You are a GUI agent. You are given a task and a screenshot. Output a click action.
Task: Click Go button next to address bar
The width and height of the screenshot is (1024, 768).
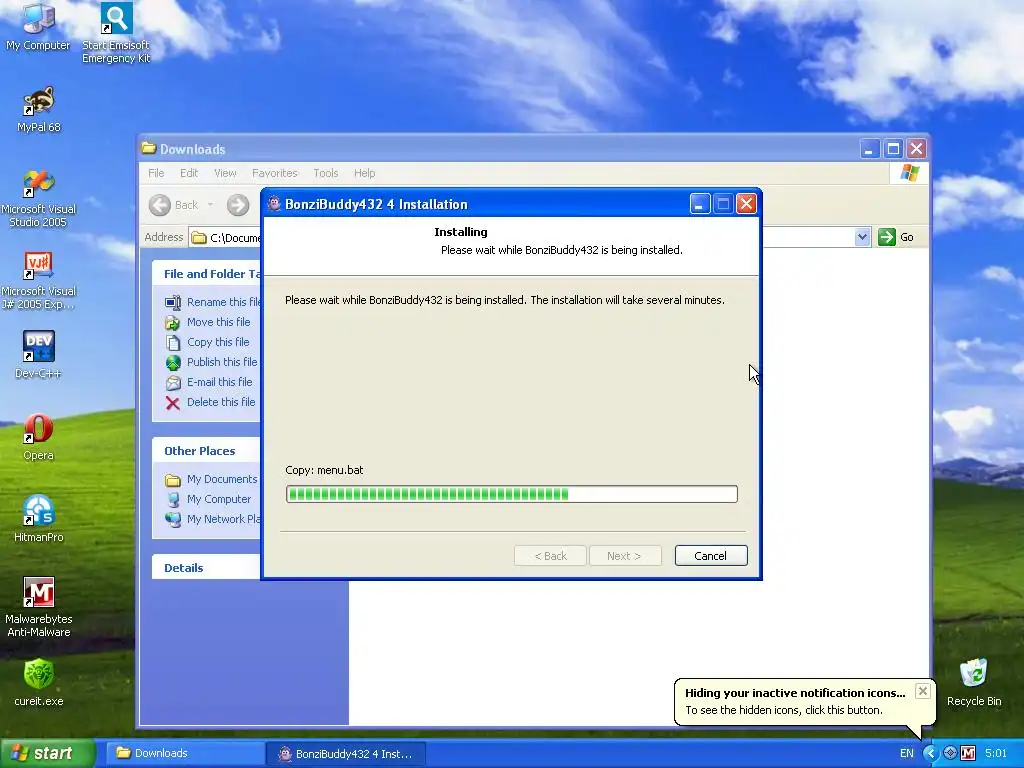896,237
